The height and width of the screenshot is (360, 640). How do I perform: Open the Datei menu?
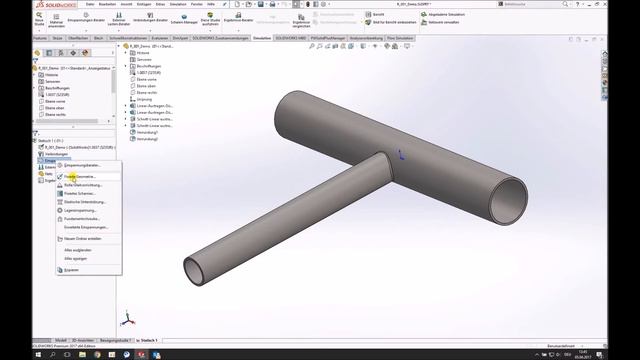pyautogui.click(x=90, y=4)
